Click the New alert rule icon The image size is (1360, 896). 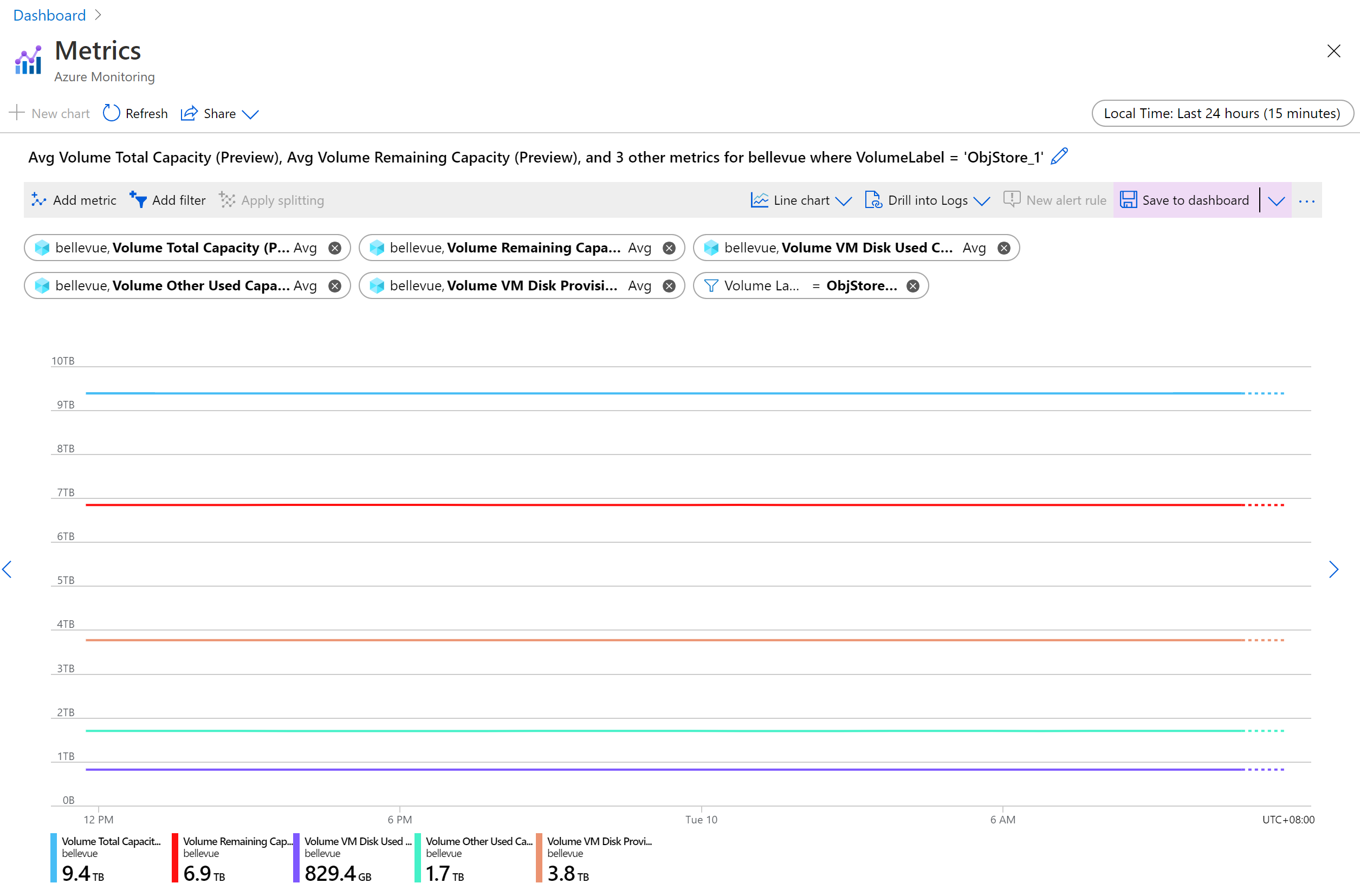pos(1011,199)
